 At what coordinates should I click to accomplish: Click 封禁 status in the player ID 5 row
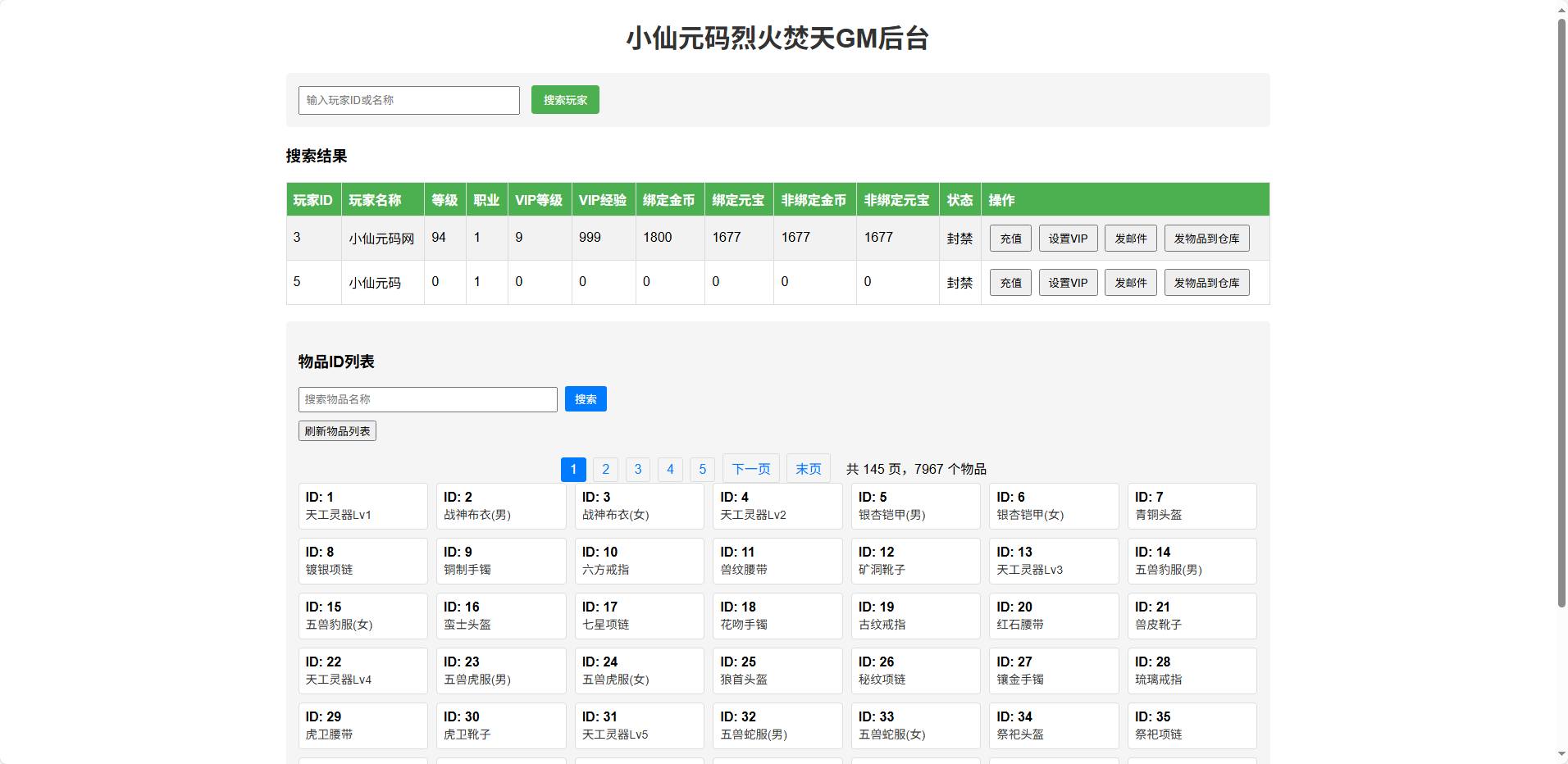point(959,283)
